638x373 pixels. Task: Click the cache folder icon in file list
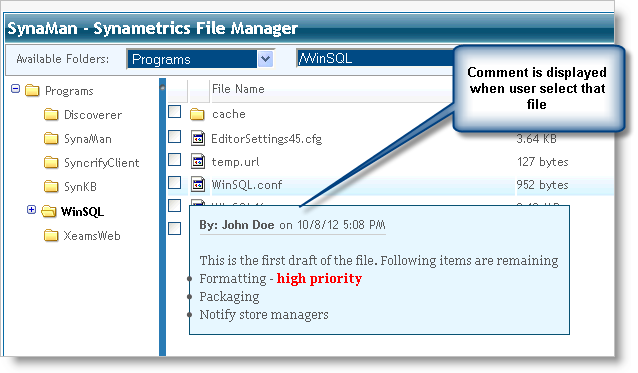pos(197,114)
